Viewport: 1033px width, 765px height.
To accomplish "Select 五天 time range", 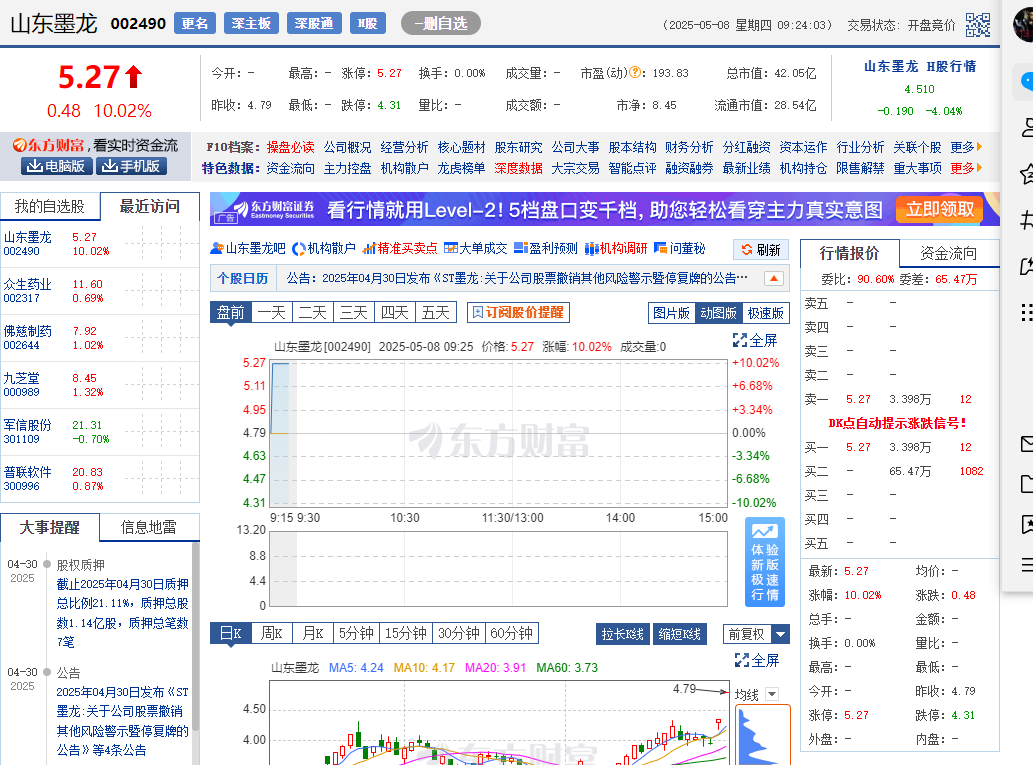I will pyautogui.click(x=435, y=312).
